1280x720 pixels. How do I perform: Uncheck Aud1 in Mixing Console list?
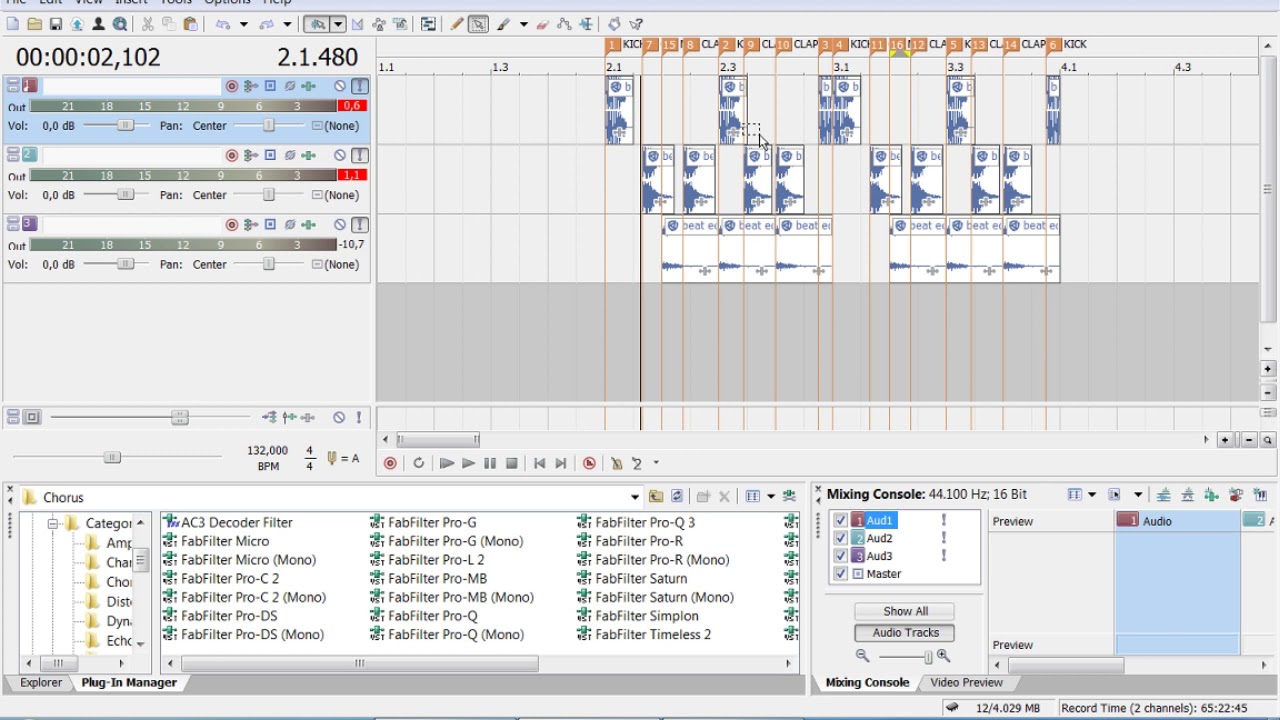840,520
